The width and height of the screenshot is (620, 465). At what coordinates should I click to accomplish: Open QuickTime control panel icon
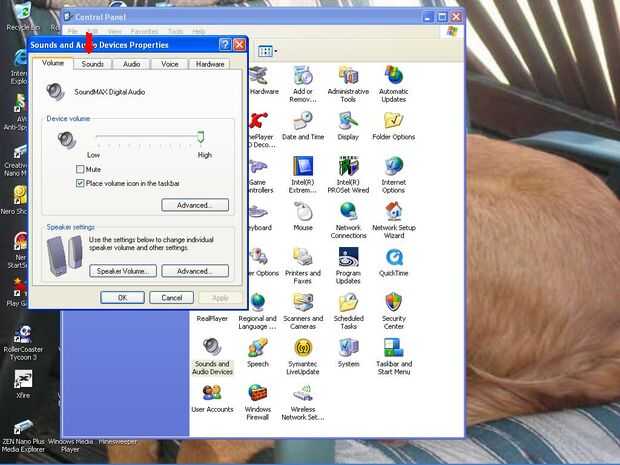pyautogui.click(x=393, y=262)
